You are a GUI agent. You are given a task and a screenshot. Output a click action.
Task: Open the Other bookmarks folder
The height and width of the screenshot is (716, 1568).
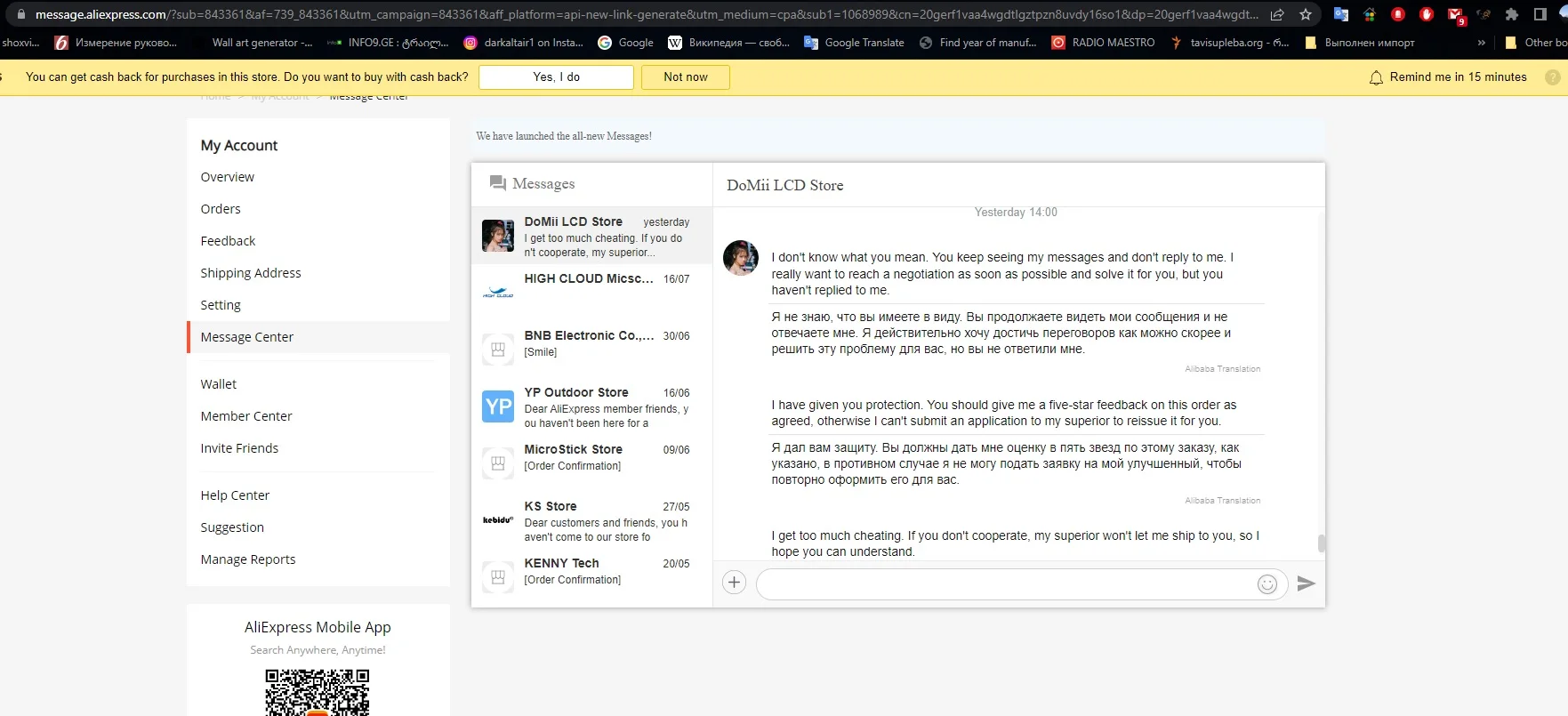1534,43
